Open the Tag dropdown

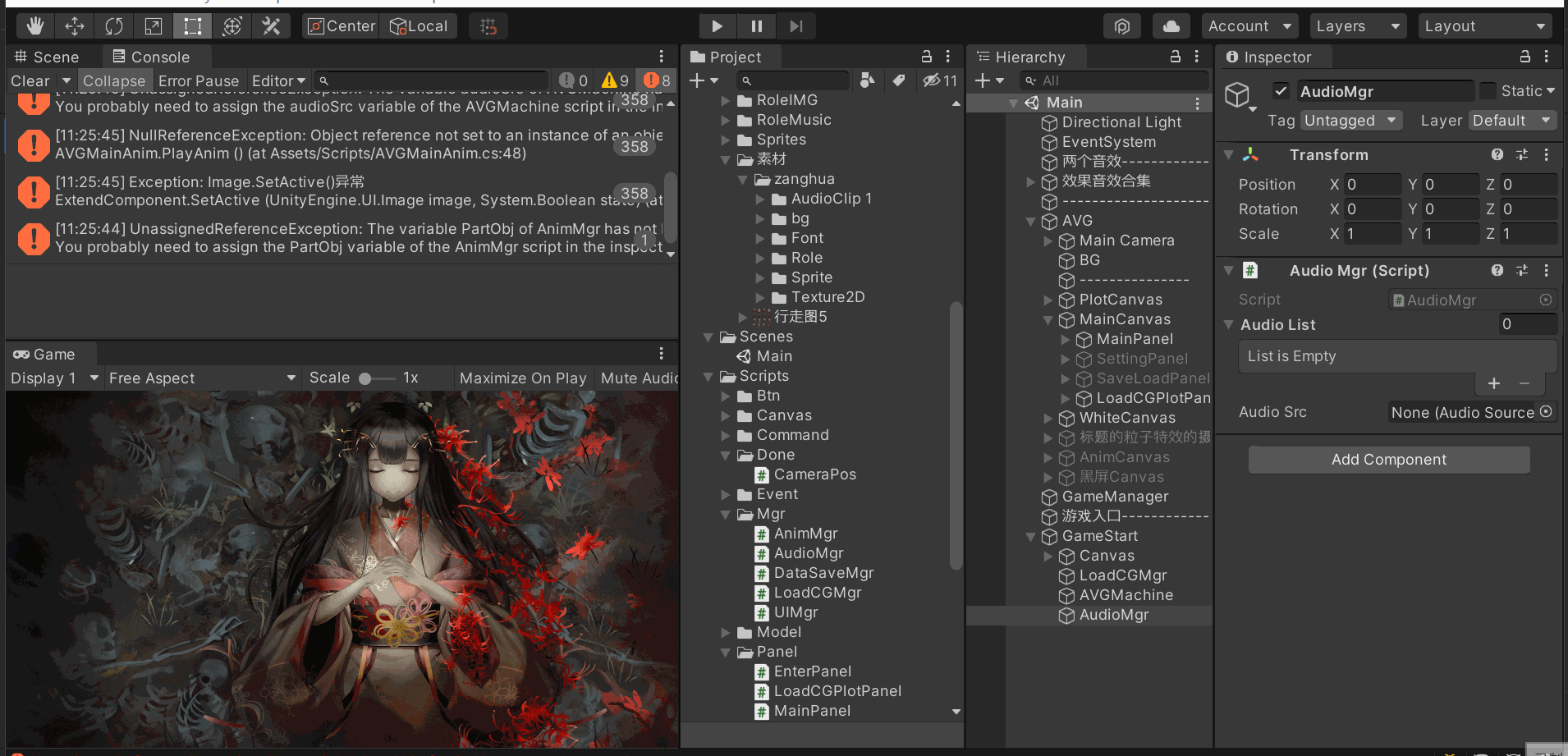pyautogui.click(x=1350, y=121)
